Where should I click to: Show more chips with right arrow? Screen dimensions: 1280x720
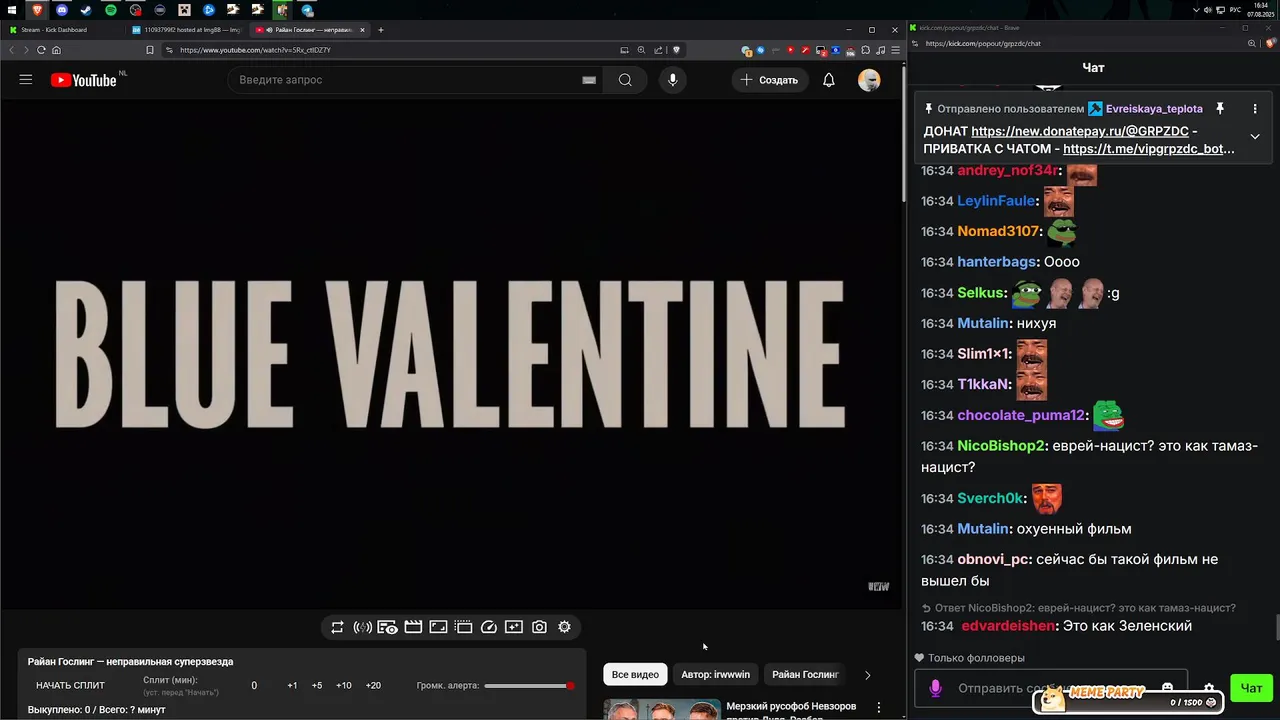(x=867, y=675)
